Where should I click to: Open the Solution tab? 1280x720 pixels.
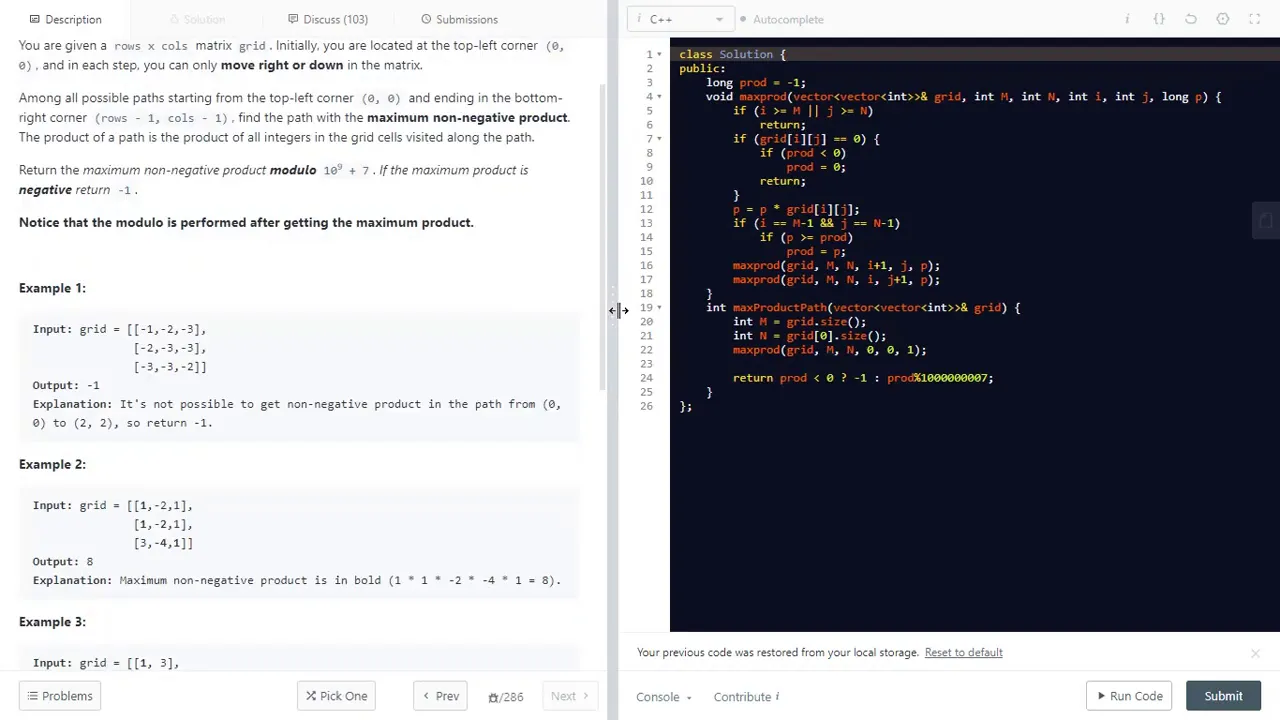click(197, 19)
